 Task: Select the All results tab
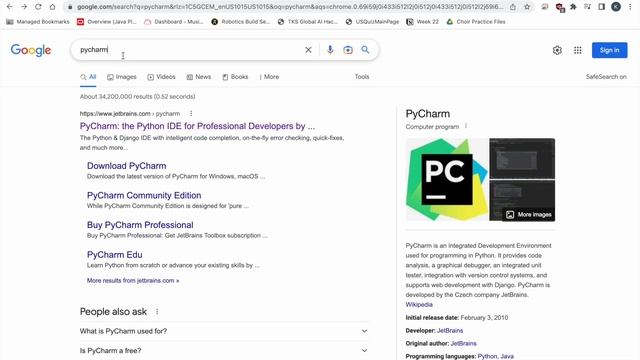[x=88, y=77]
